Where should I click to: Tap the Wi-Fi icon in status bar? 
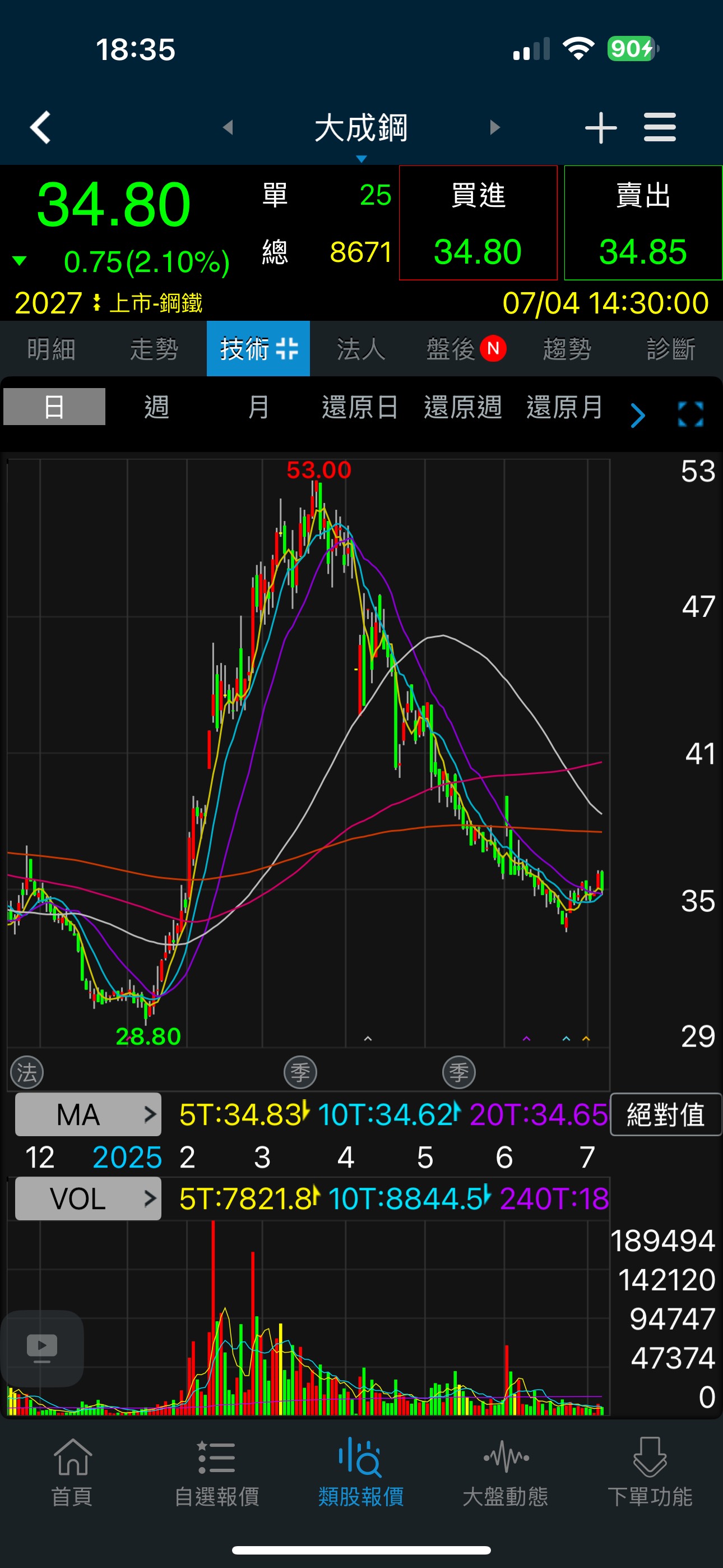(x=579, y=49)
